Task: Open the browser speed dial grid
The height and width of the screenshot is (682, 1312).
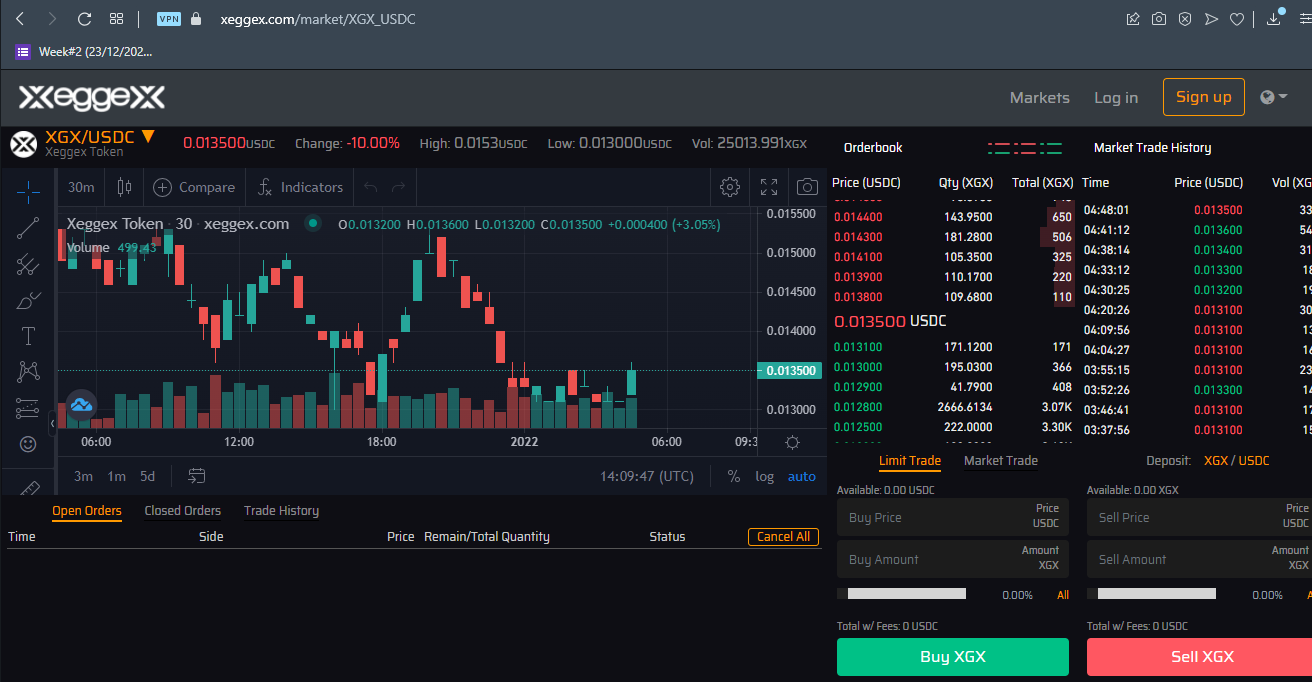Action: point(116,19)
